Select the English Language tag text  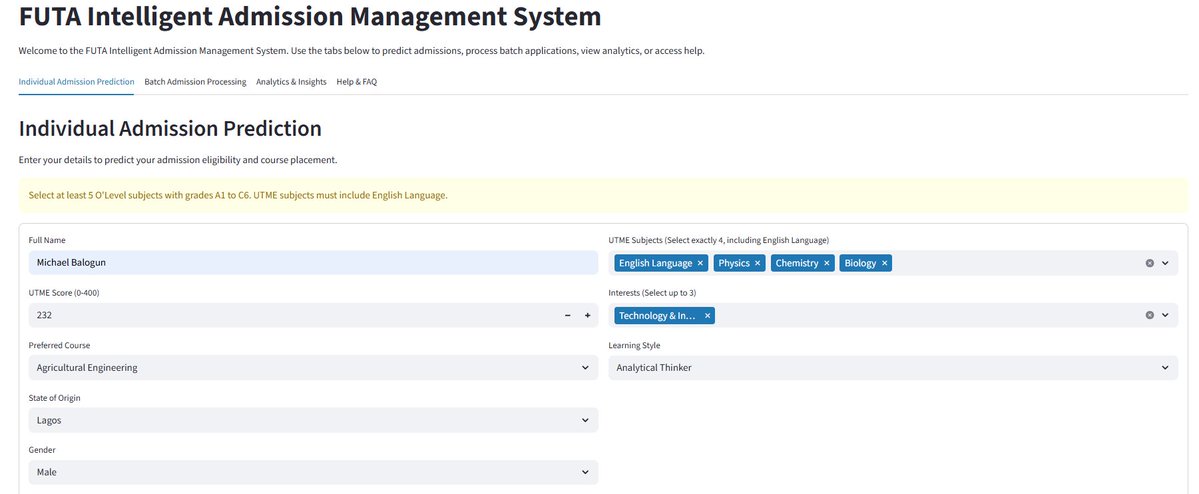pyautogui.click(x=655, y=263)
